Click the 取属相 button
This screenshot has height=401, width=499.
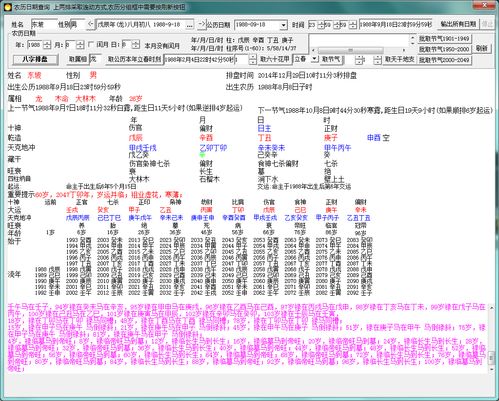[x=78, y=60]
